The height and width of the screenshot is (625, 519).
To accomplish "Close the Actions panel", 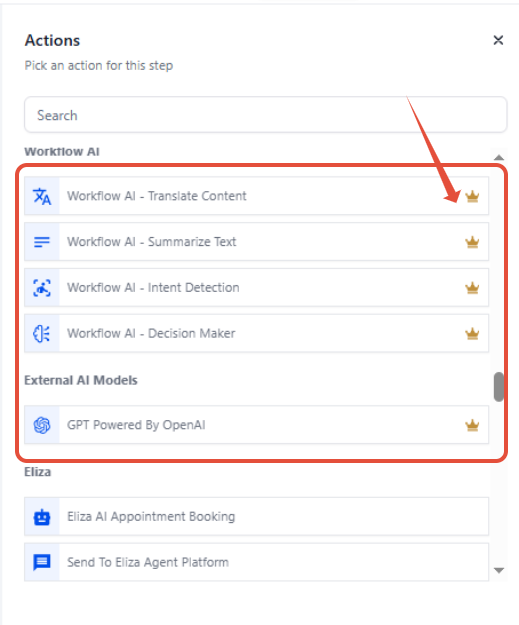I will (x=498, y=40).
